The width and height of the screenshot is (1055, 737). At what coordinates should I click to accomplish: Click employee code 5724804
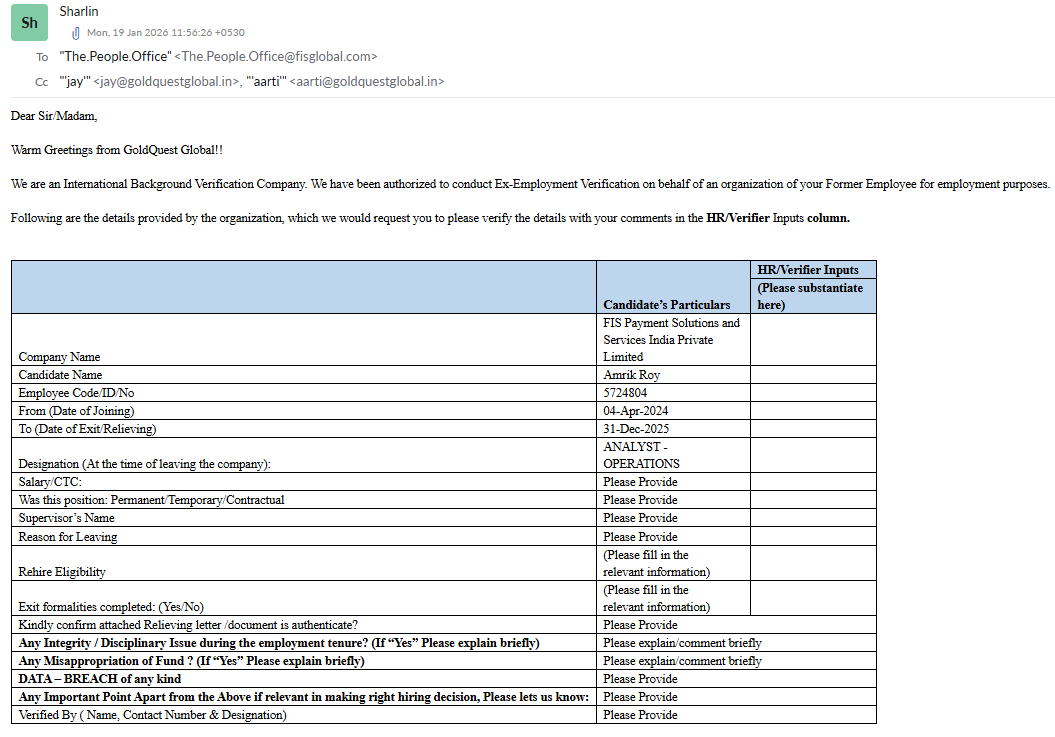click(x=625, y=393)
